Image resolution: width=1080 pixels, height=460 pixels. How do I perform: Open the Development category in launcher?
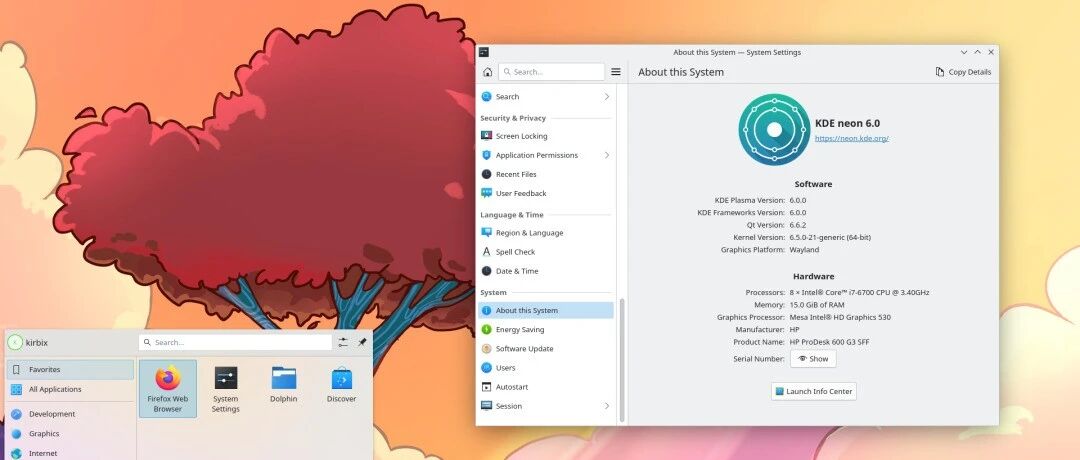[70, 415]
